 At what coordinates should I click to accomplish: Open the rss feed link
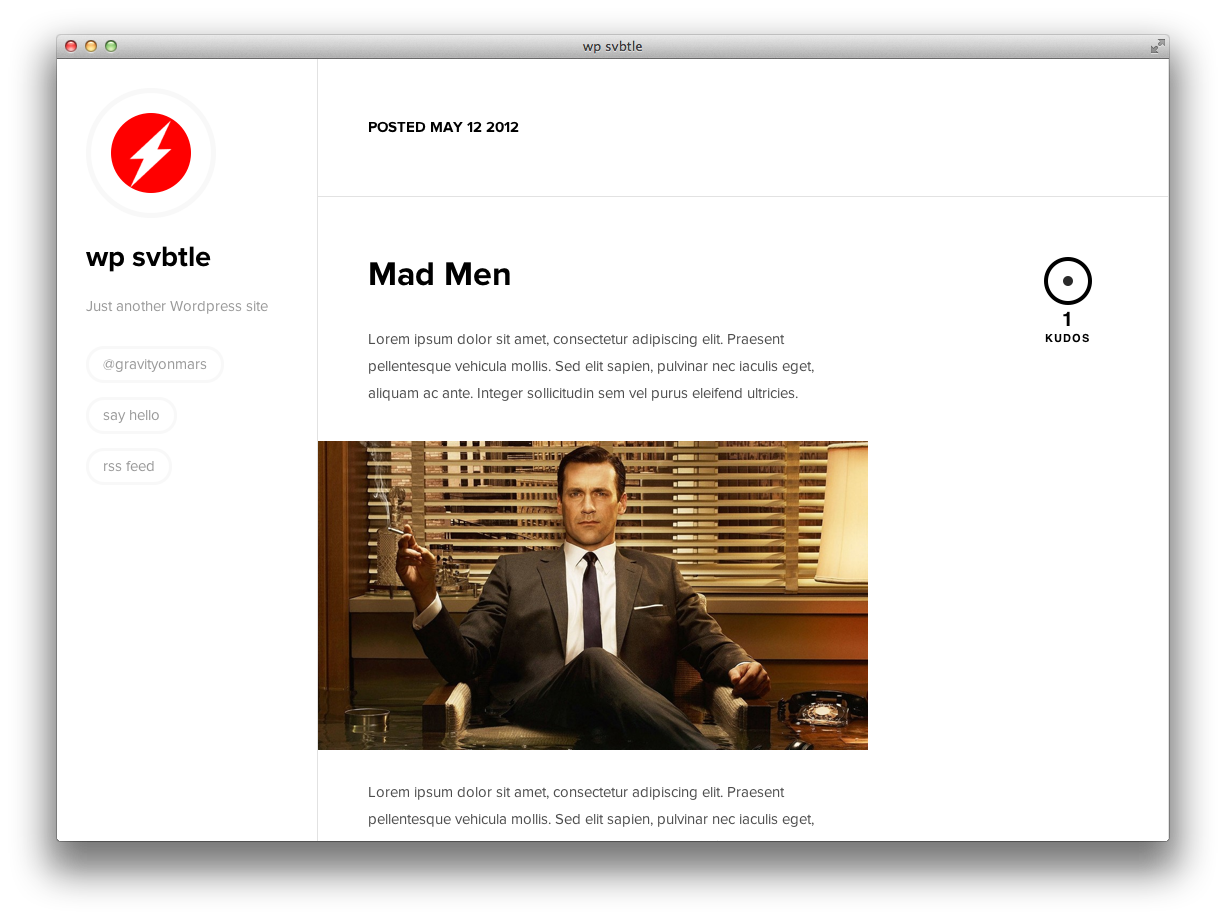(129, 466)
